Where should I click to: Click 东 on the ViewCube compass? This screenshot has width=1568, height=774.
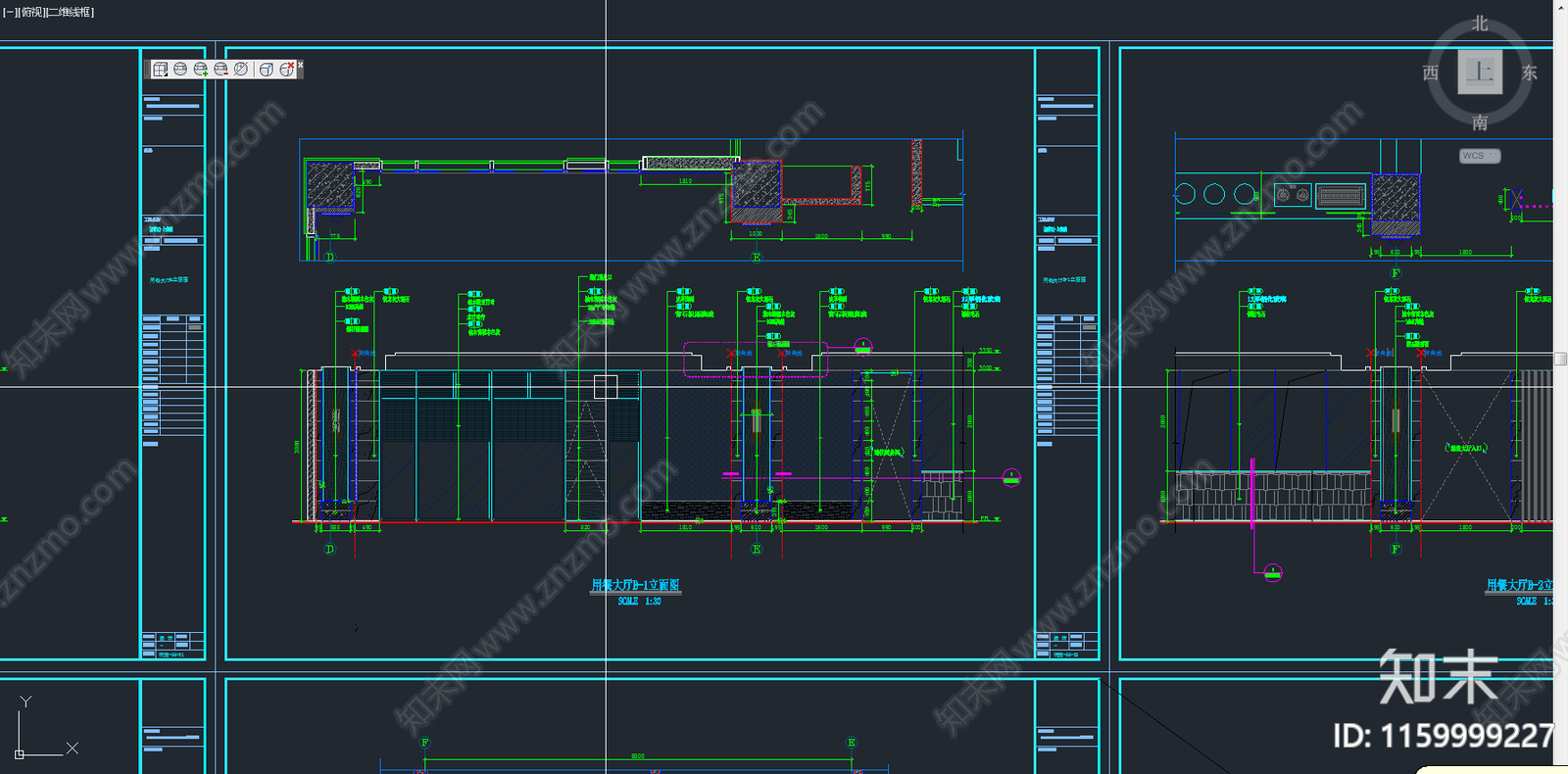(x=1529, y=73)
